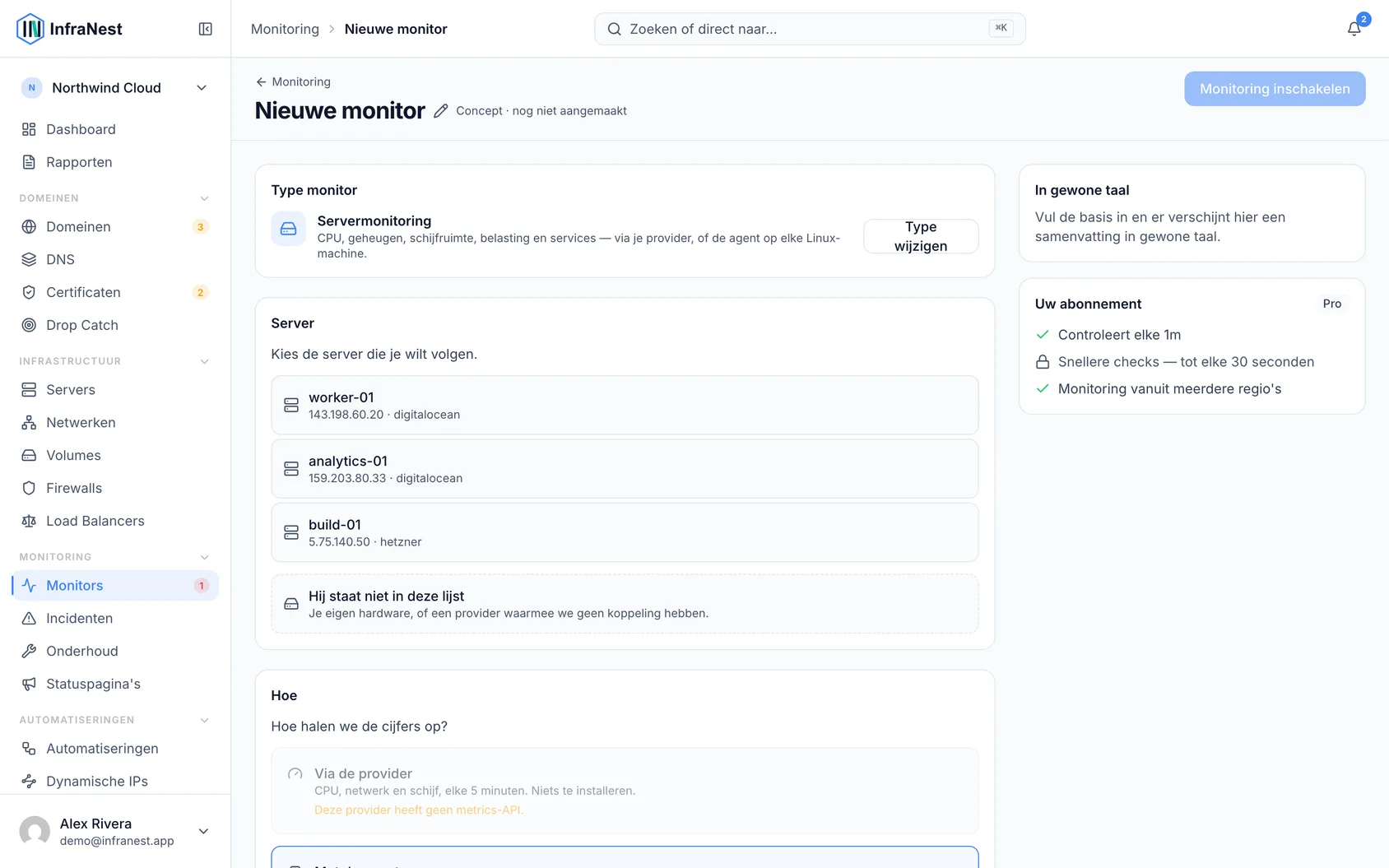
Task: Go back via the Monitoring back link
Action: tap(293, 81)
